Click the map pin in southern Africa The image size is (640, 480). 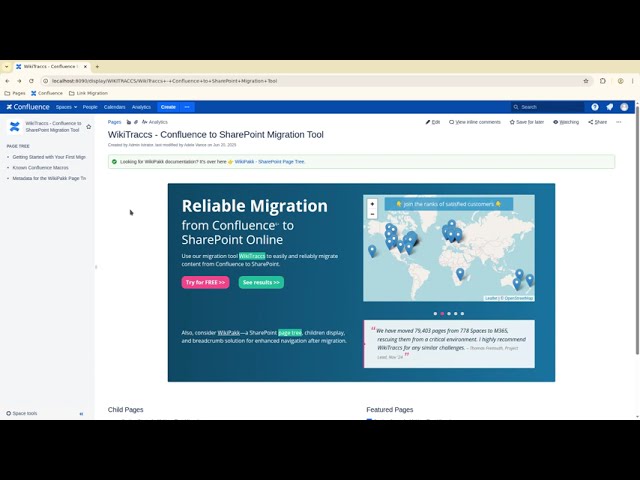[x=460, y=273]
